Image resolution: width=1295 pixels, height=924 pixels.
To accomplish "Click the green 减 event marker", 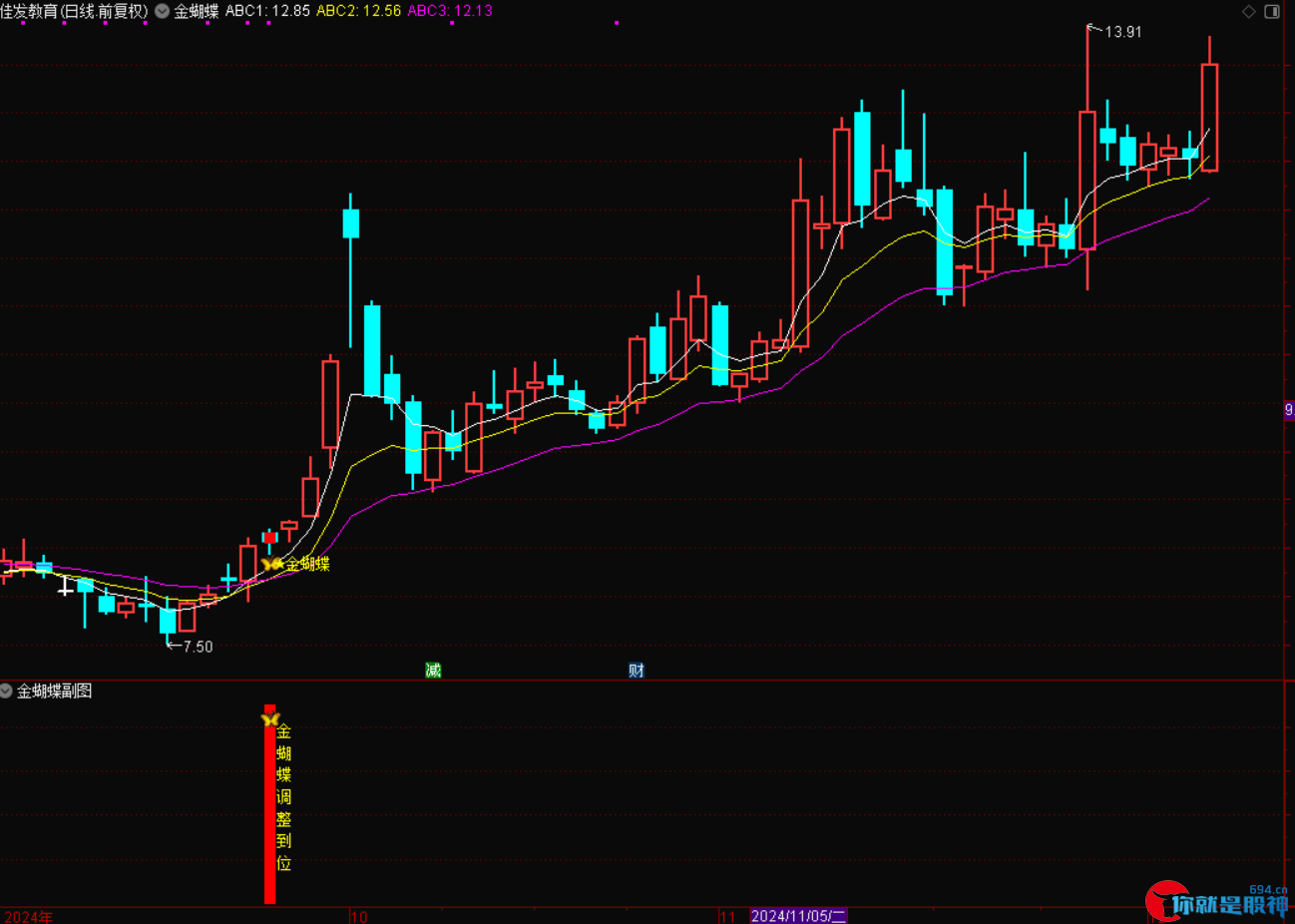I will pyautogui.click(x=433, y=671).
